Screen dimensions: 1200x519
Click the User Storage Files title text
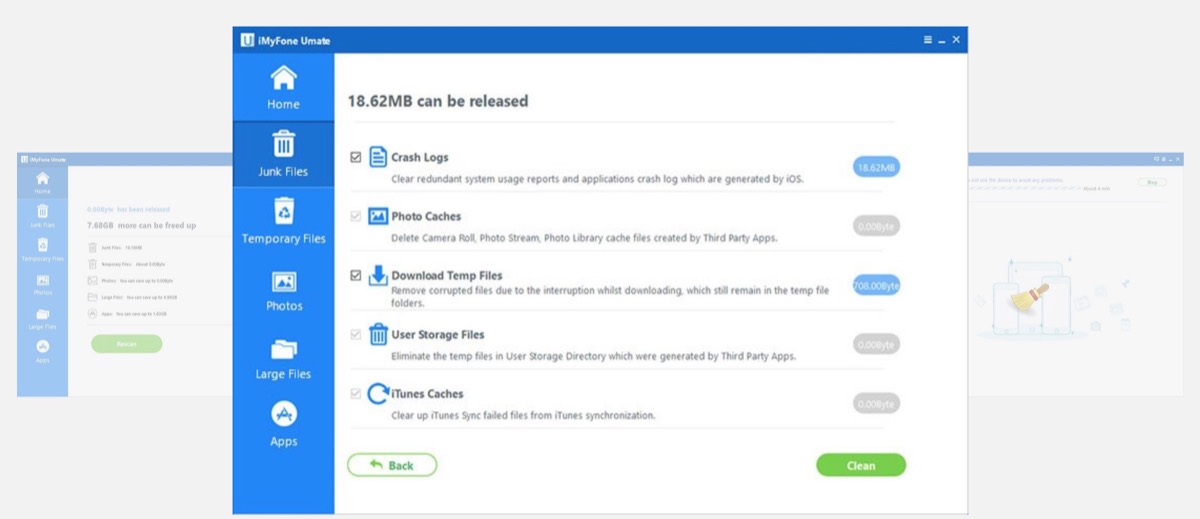click(437, 334)
